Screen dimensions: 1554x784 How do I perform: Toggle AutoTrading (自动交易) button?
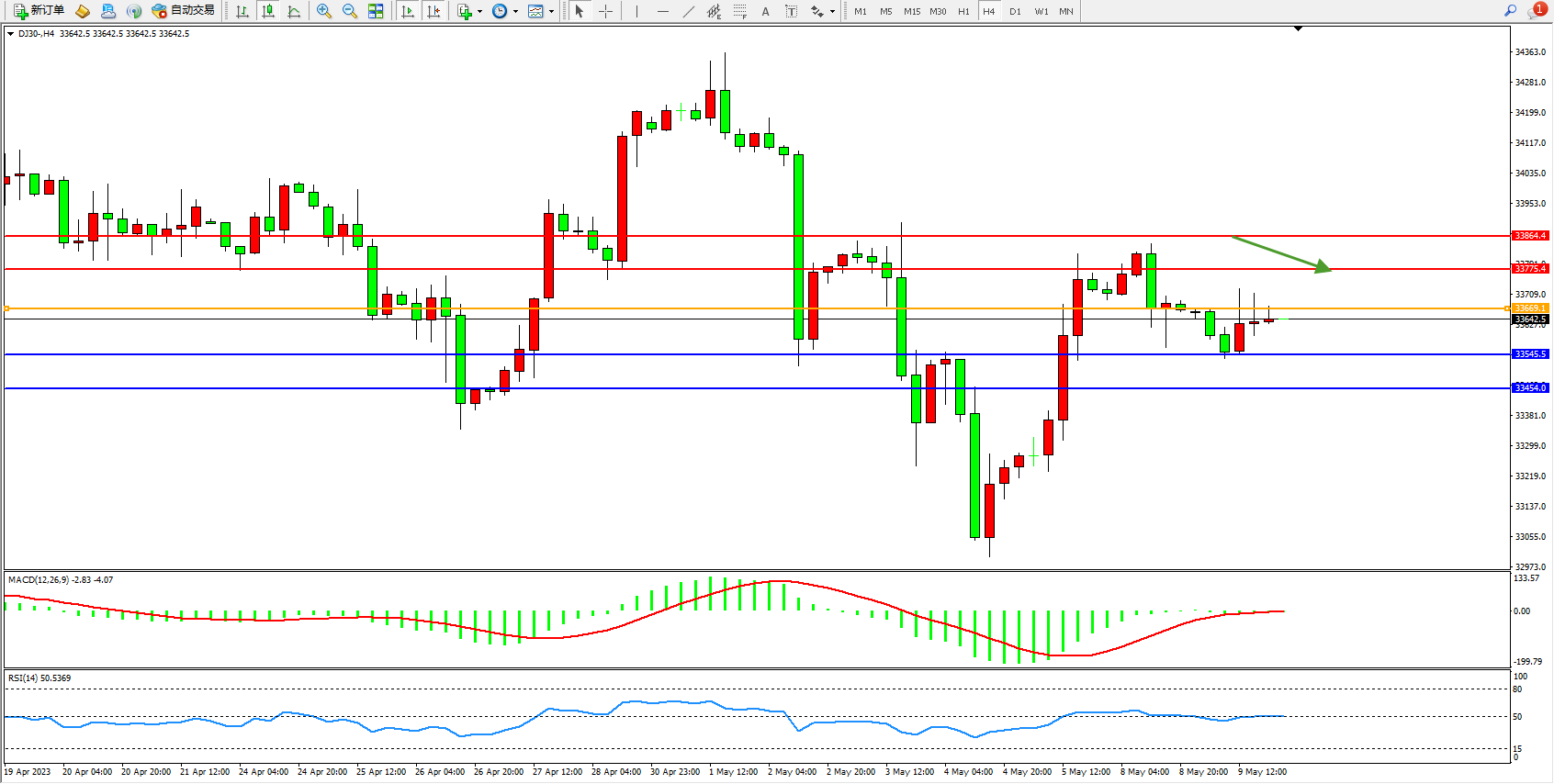point(183,11)
